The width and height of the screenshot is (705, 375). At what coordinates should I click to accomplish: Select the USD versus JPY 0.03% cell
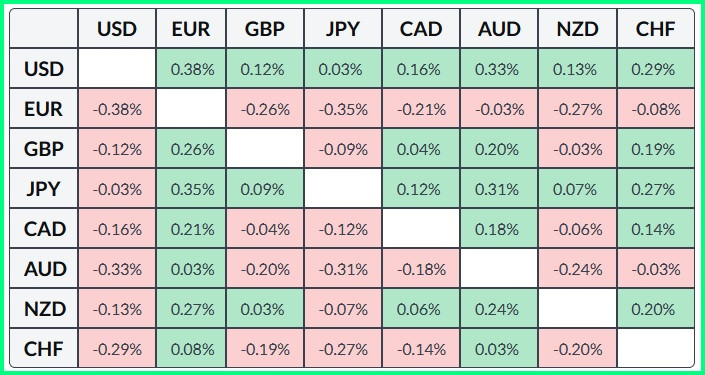point(343,69)
